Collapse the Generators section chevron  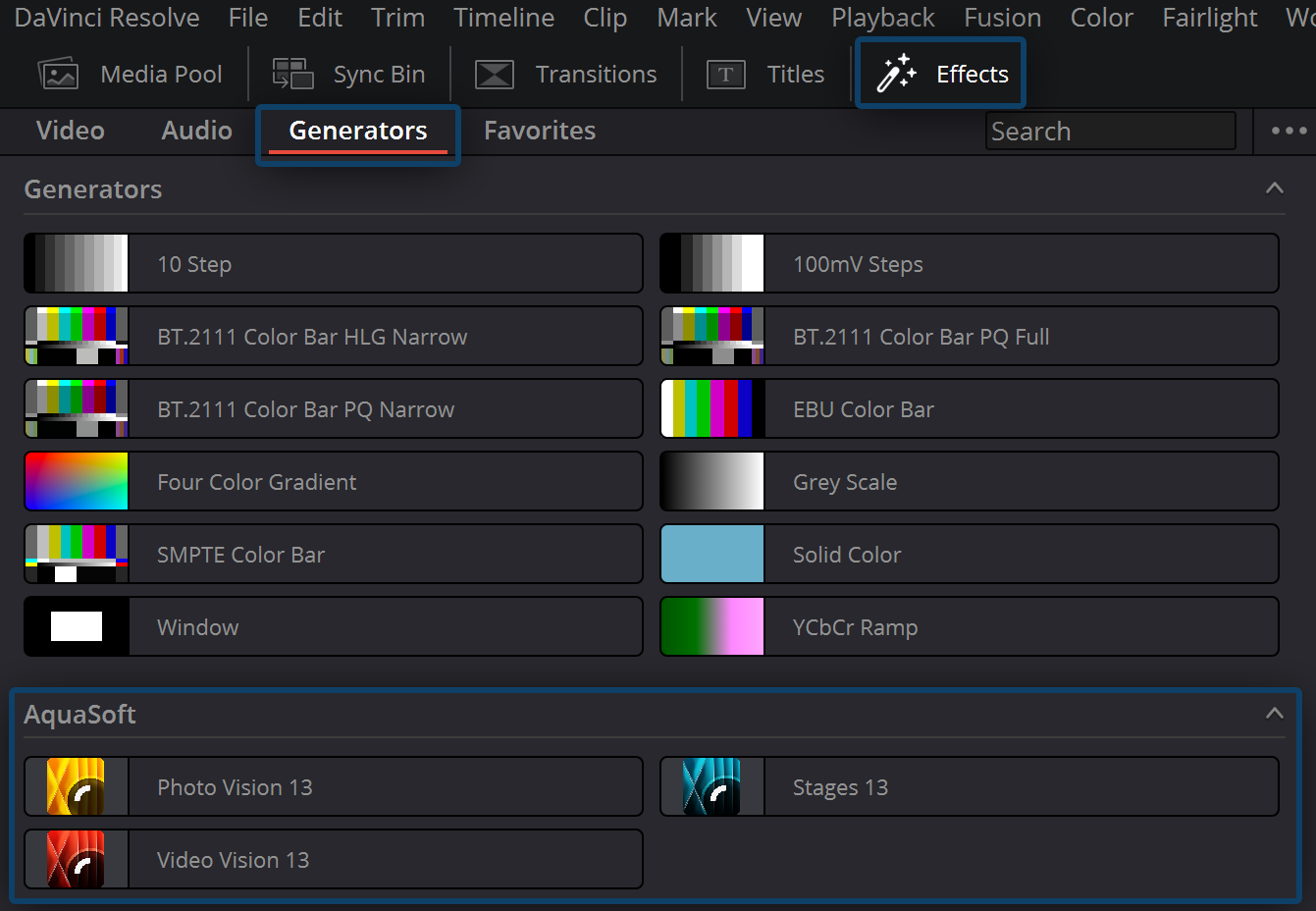1274,188
